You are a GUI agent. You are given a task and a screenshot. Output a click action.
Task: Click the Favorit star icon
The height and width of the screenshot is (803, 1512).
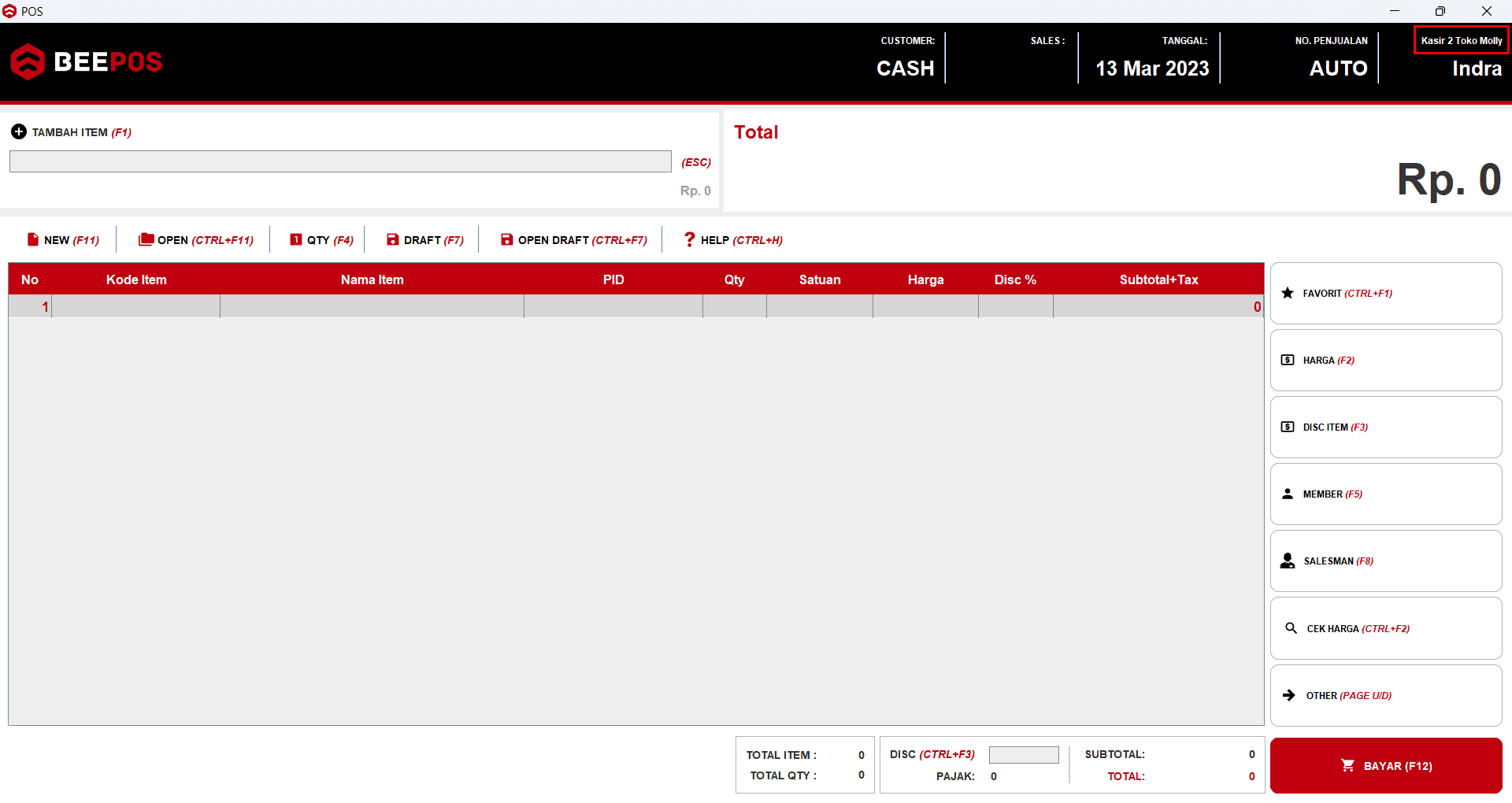click(1288, 293)
